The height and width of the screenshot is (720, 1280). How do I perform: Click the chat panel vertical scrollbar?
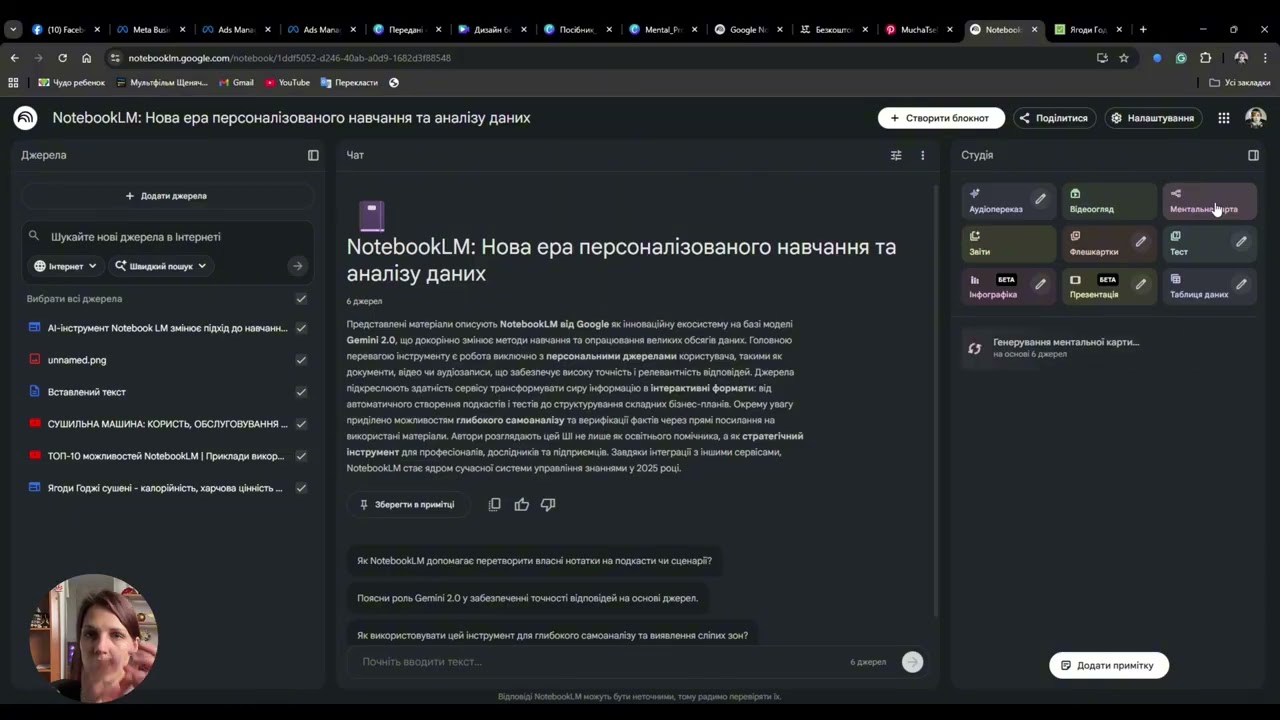[x=936, y=400]
